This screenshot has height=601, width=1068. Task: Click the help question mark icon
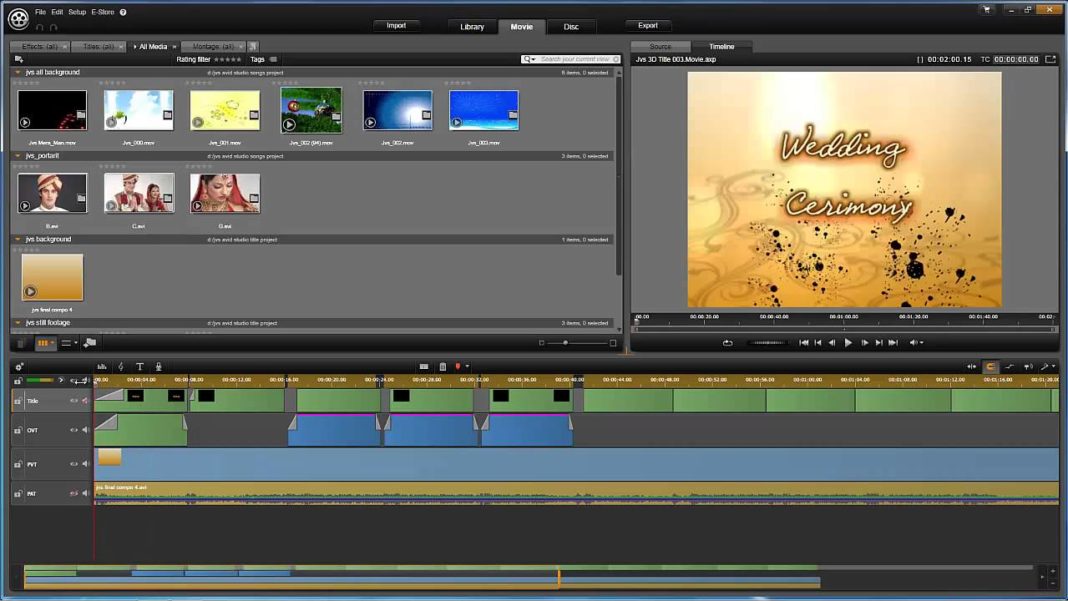click(123, 12)
